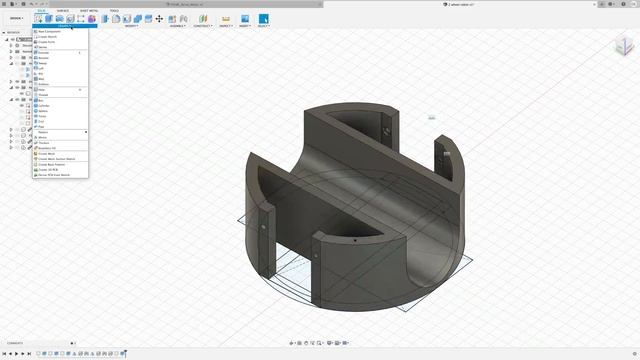
Task: Pick Box primitive in Create menu
Action: tap(60, 100)
